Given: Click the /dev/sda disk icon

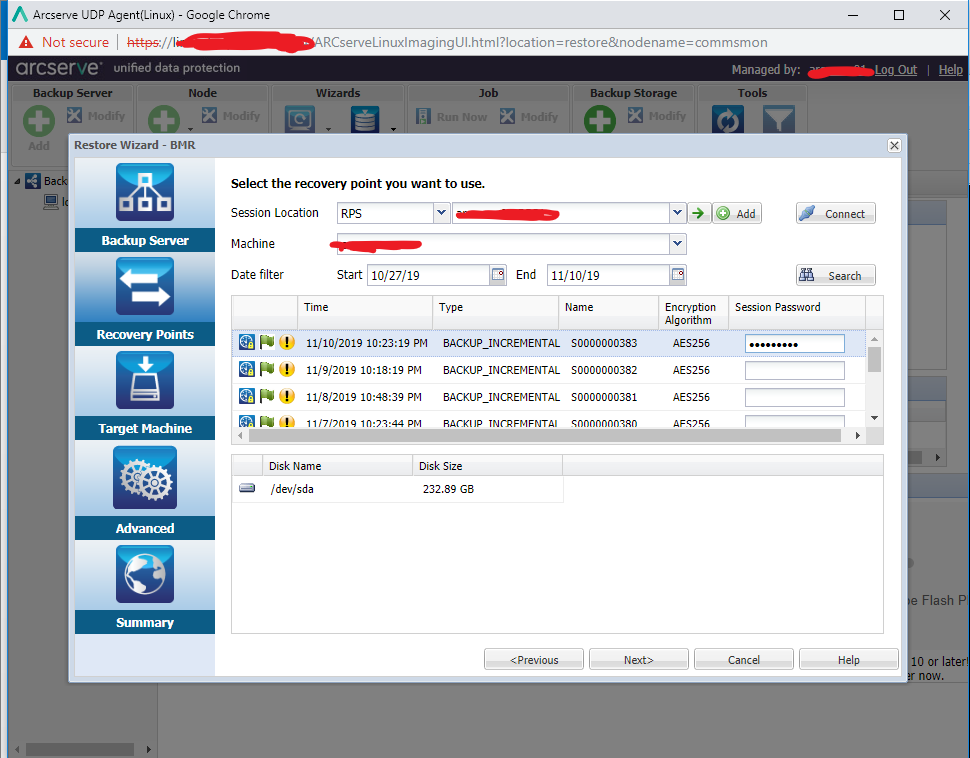Looking at the screenshot, I should click(x=247, y=488).
